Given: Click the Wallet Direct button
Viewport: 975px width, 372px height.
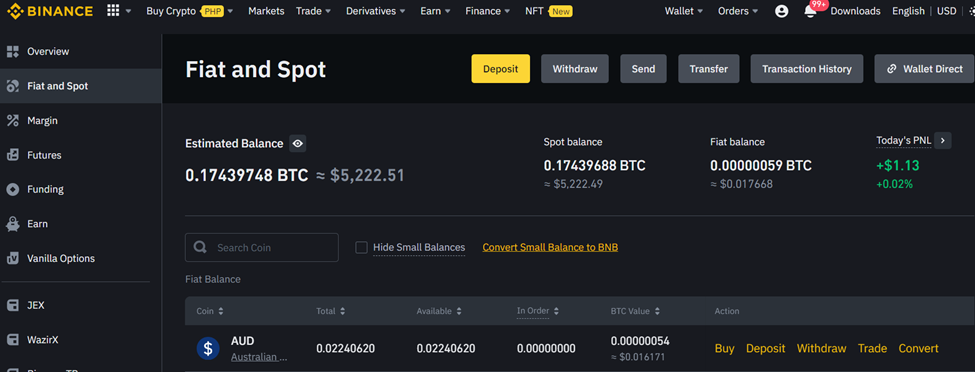Looking at the screenshot, I should coord(924,69).
